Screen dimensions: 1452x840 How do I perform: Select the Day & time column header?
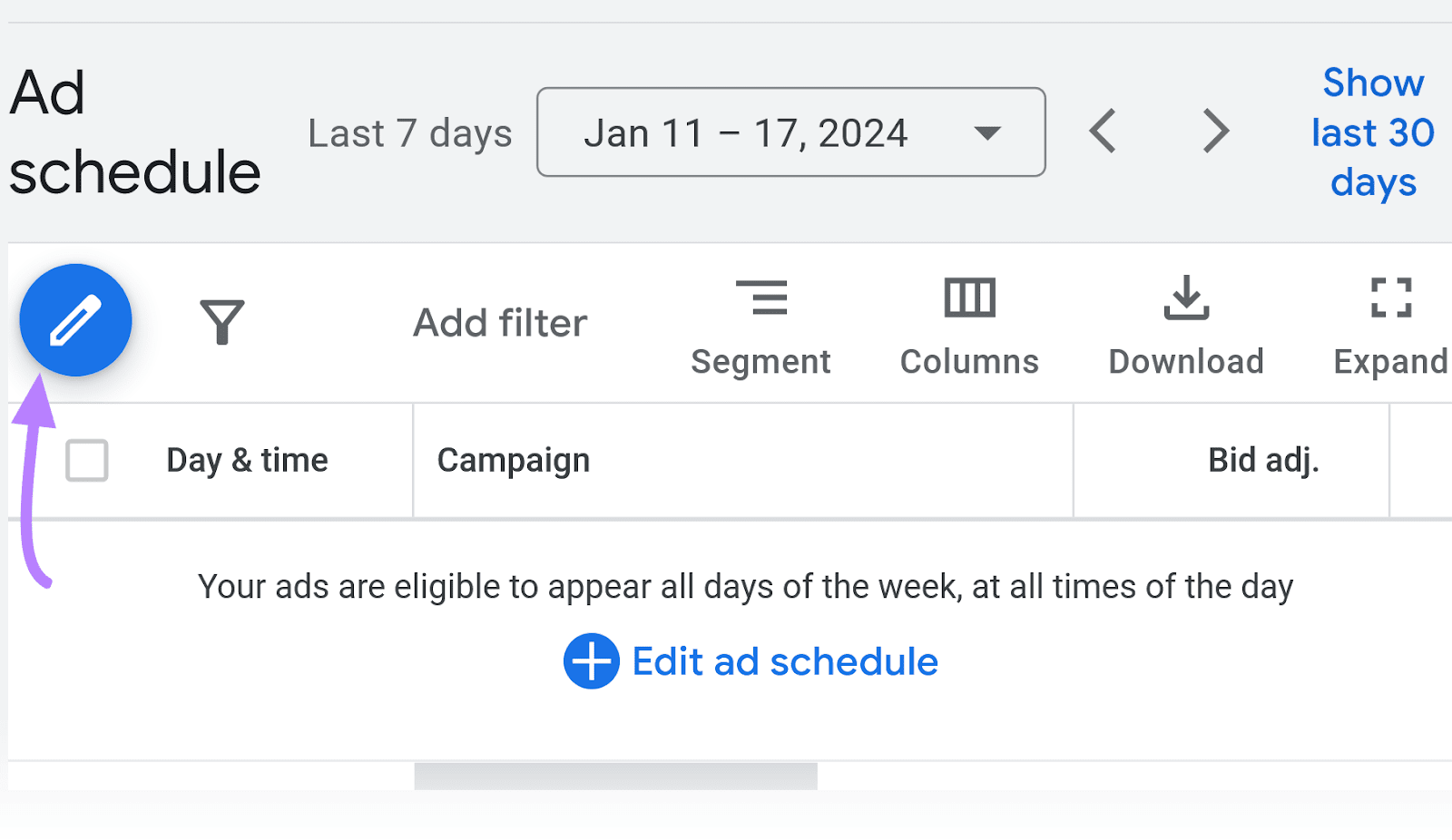(x=246, y=460)
